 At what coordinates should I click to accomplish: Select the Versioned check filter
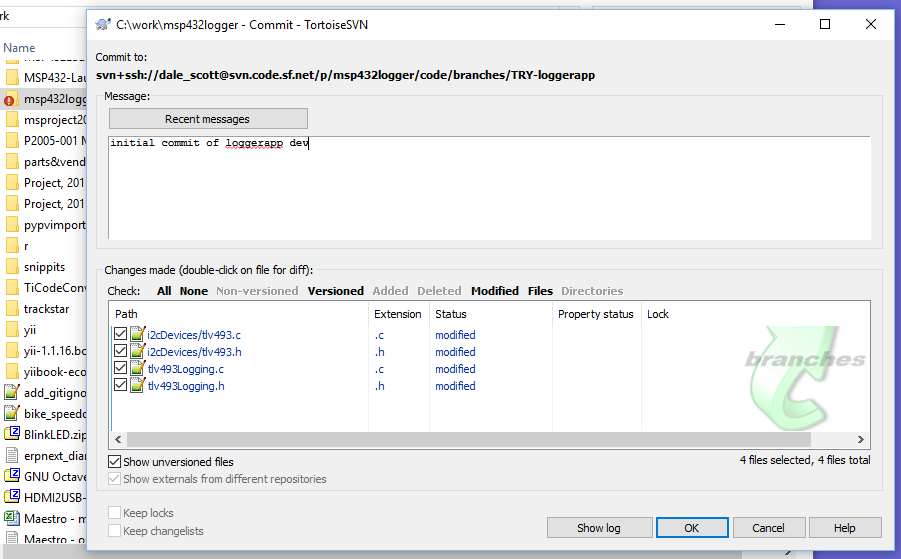[336, 291]
